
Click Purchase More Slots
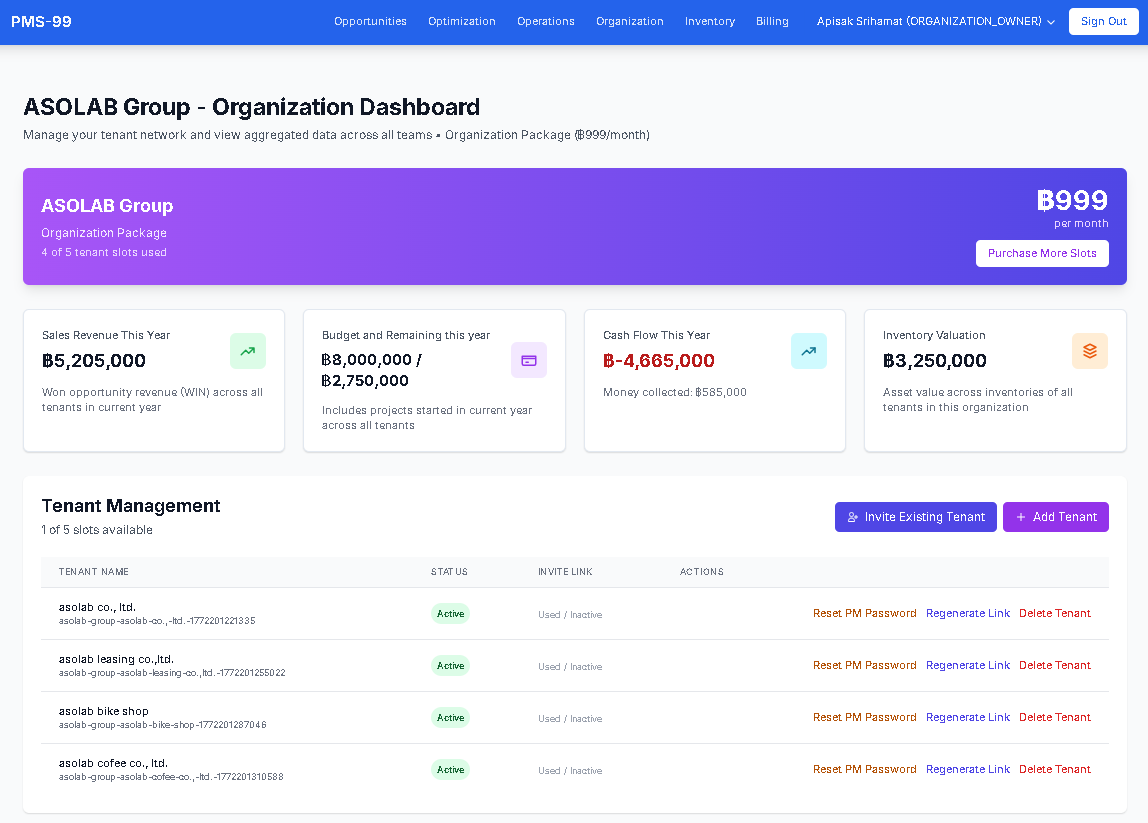point(1042,253)
